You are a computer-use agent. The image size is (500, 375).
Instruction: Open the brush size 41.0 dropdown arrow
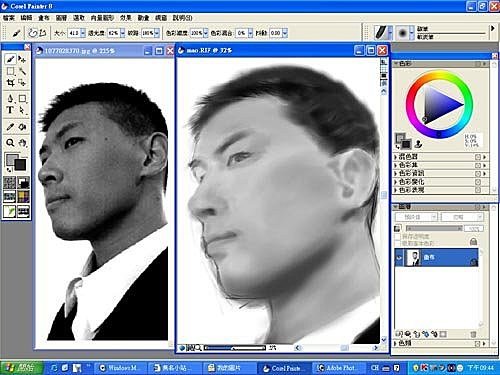(83, 33)
